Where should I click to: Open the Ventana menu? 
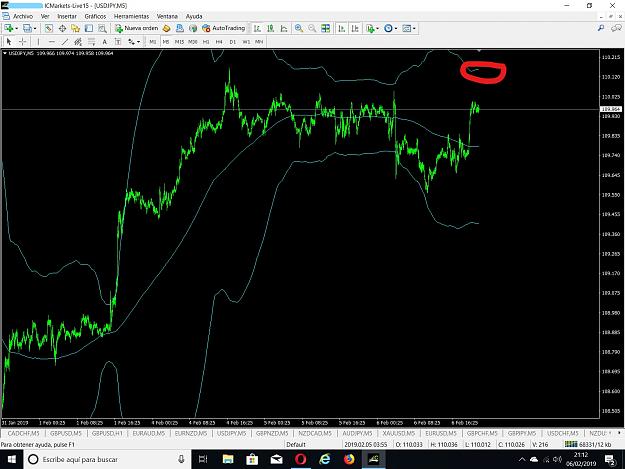pos(167,16)
